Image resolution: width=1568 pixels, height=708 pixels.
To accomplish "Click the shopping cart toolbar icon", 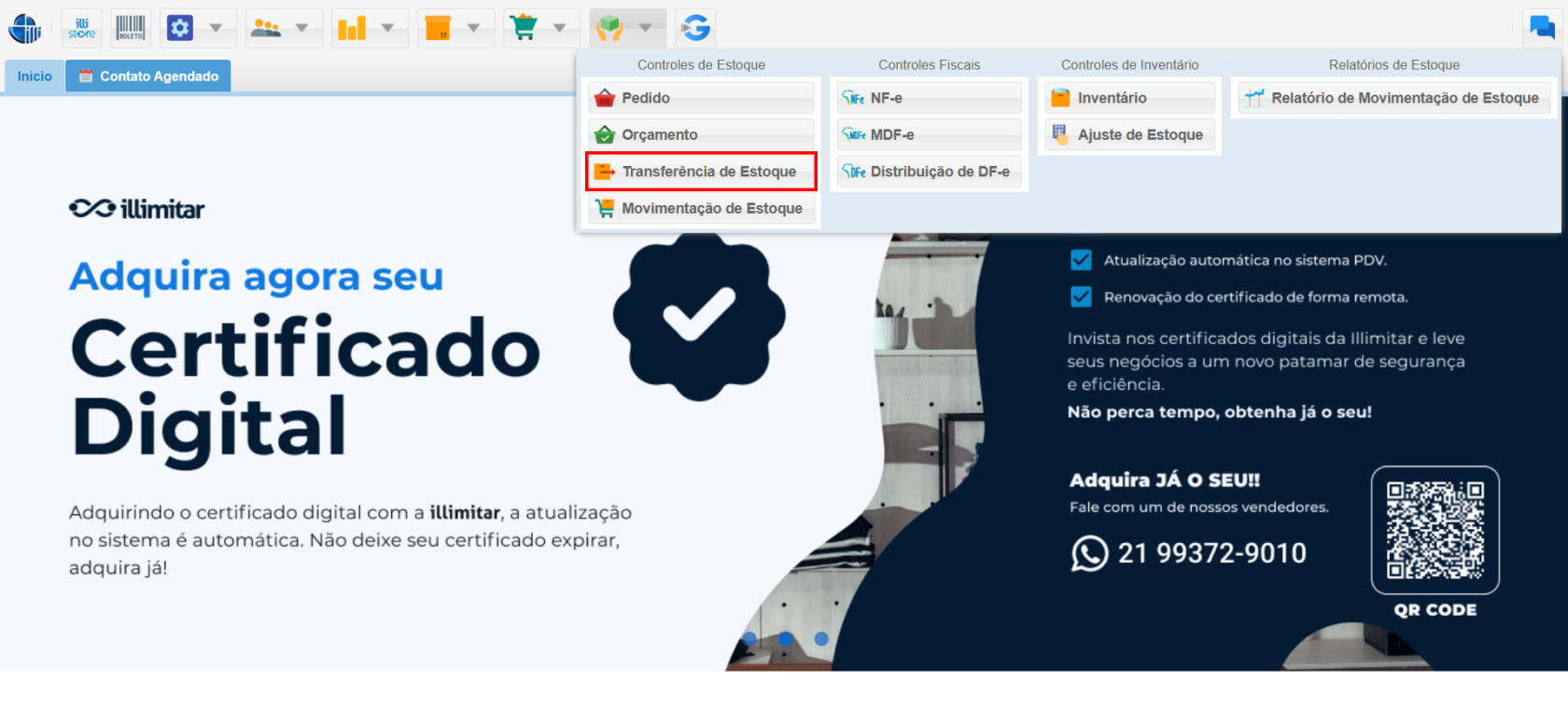I will click(524, 28).
